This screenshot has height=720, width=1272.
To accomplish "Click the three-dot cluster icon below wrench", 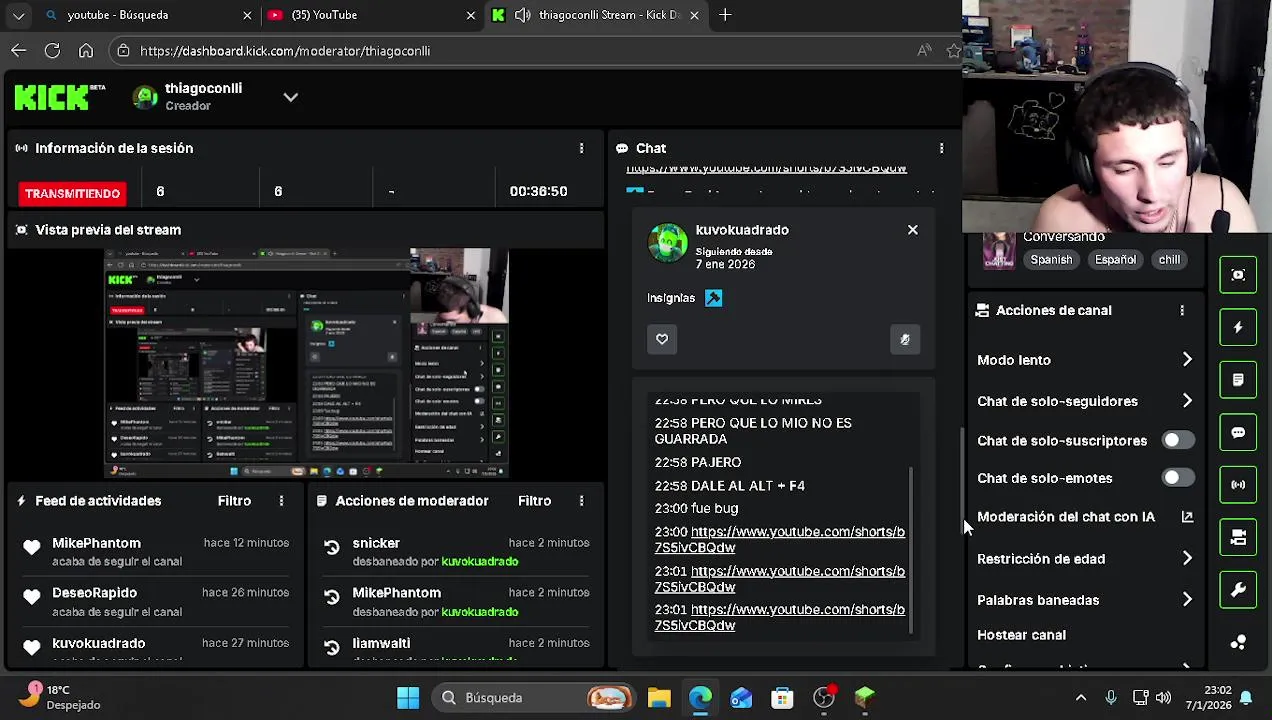I will (1238, 642).
